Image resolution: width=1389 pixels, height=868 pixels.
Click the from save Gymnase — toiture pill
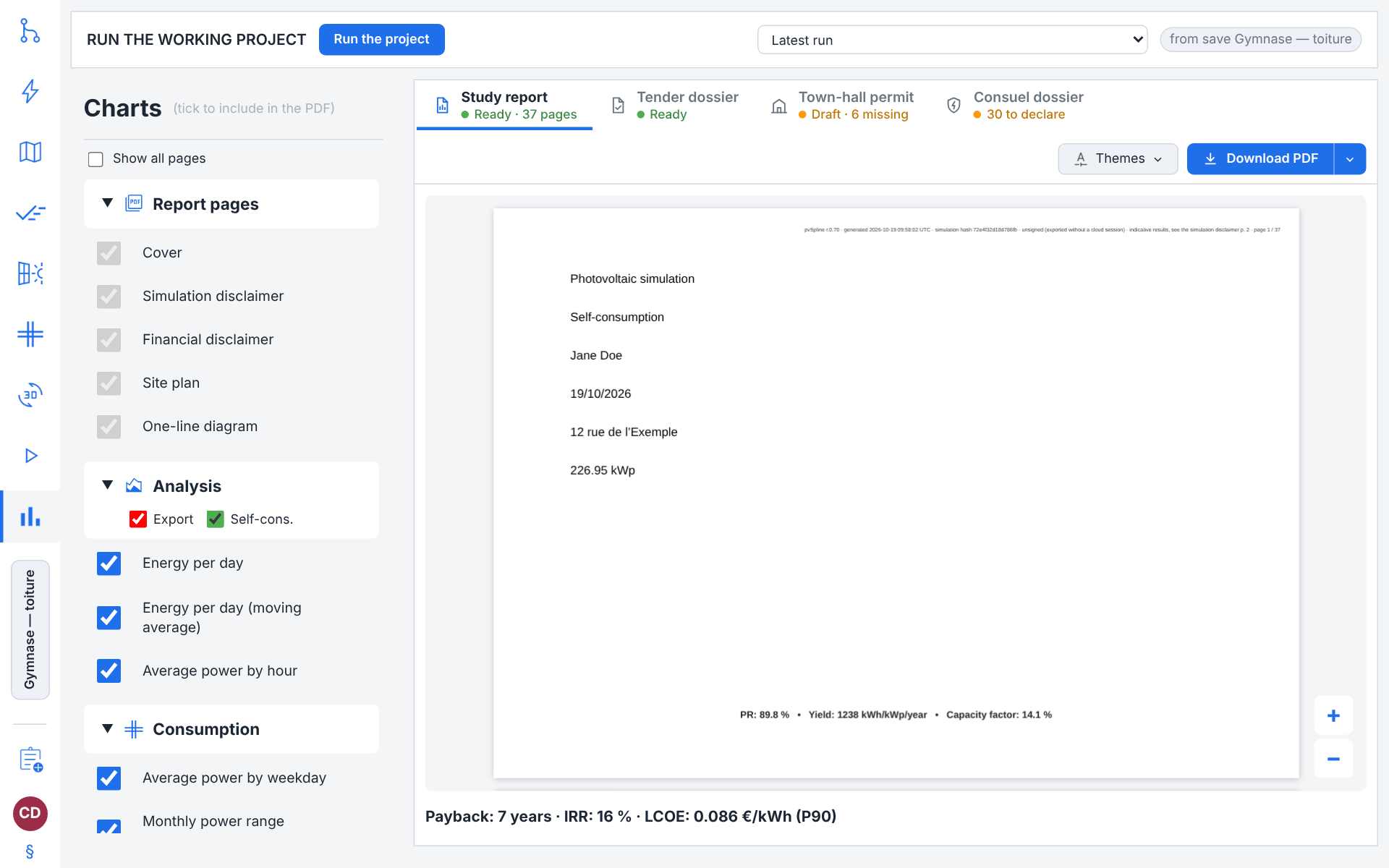pos(1260,39)
